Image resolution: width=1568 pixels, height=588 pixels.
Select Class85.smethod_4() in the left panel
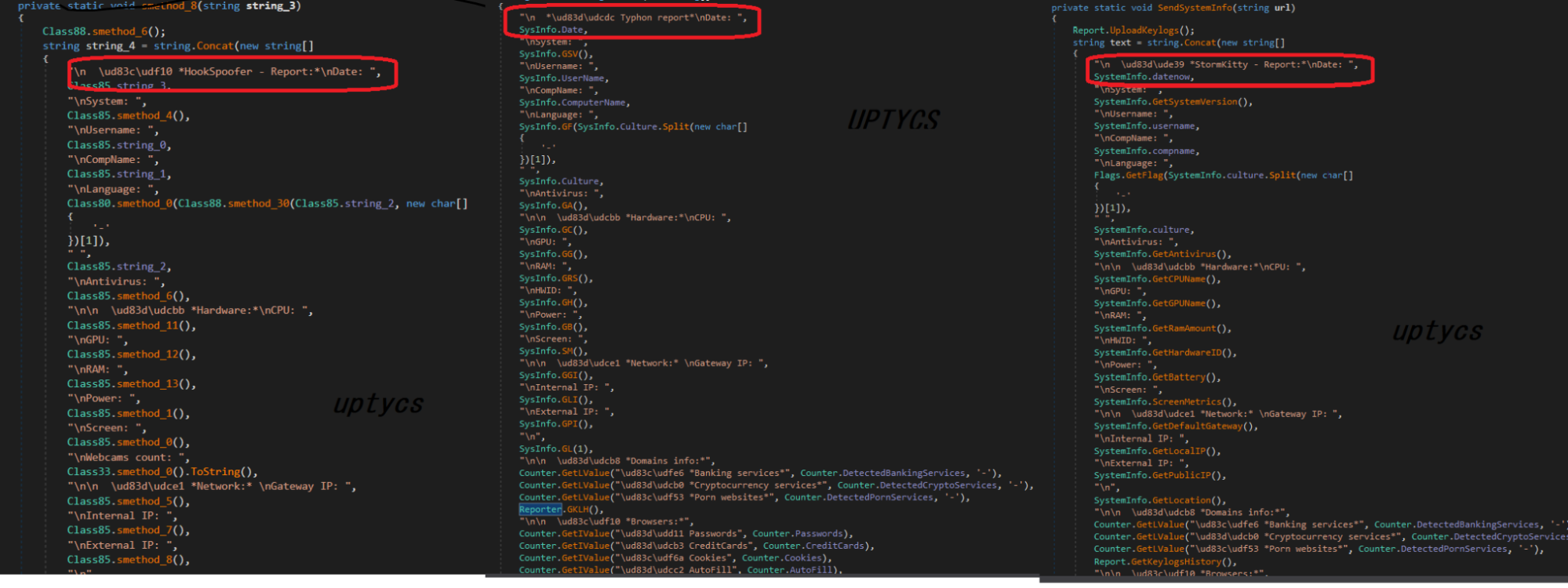[129, 115]
